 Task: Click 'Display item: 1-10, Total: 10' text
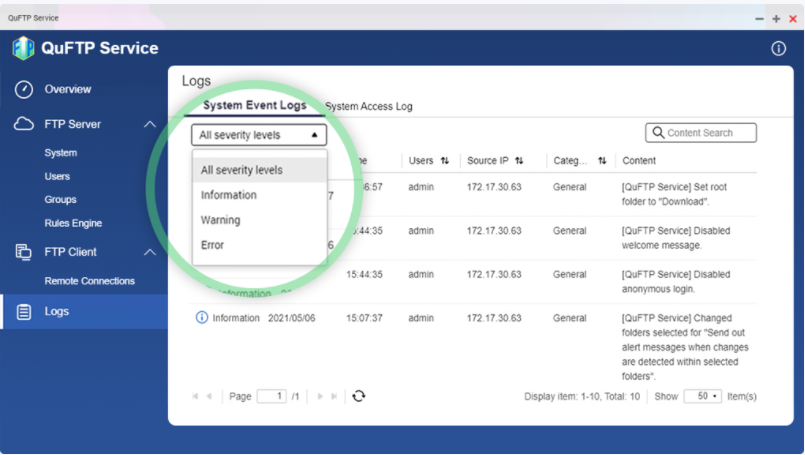pos(582,396)
